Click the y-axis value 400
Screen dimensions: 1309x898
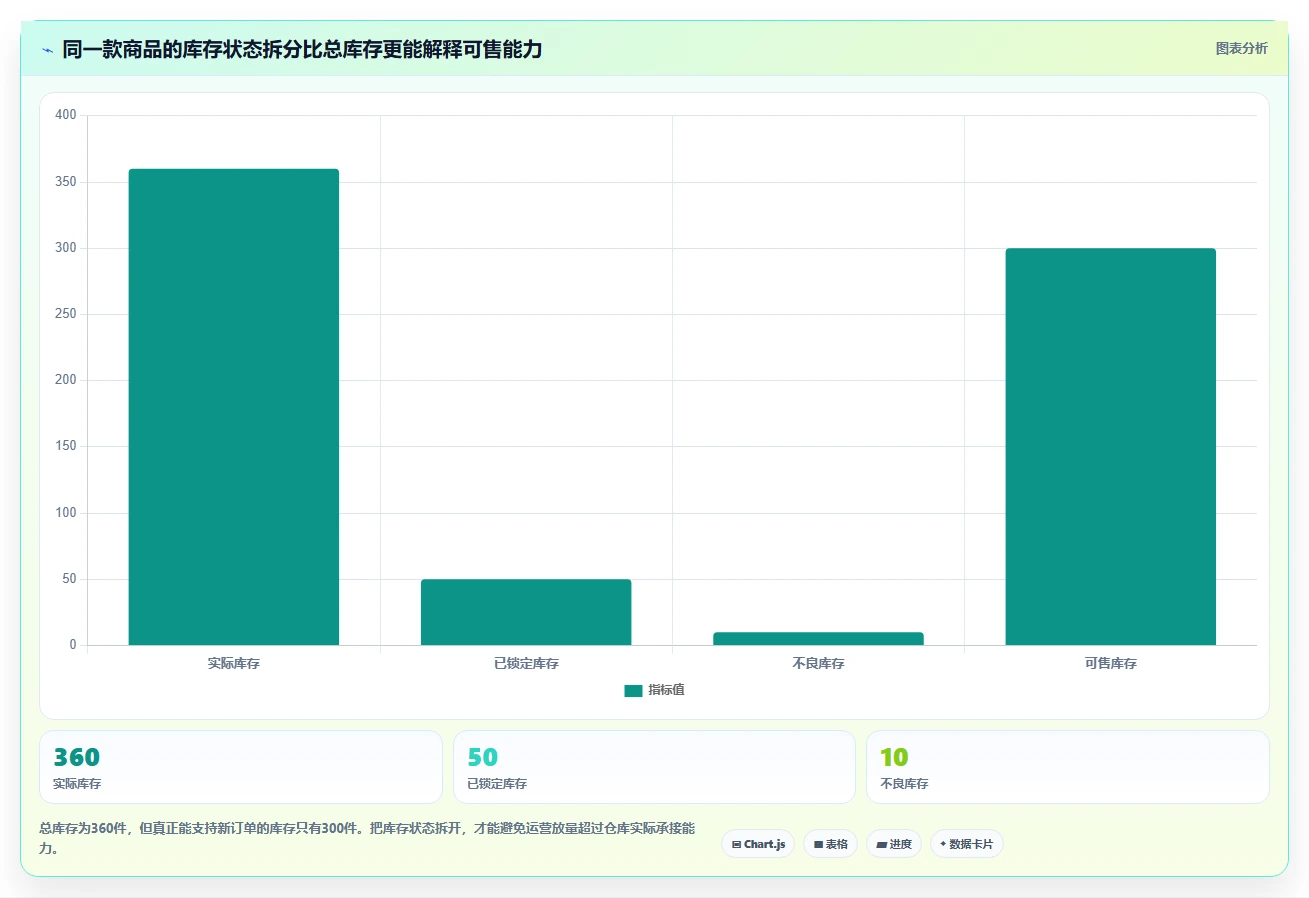coord(66,115)
